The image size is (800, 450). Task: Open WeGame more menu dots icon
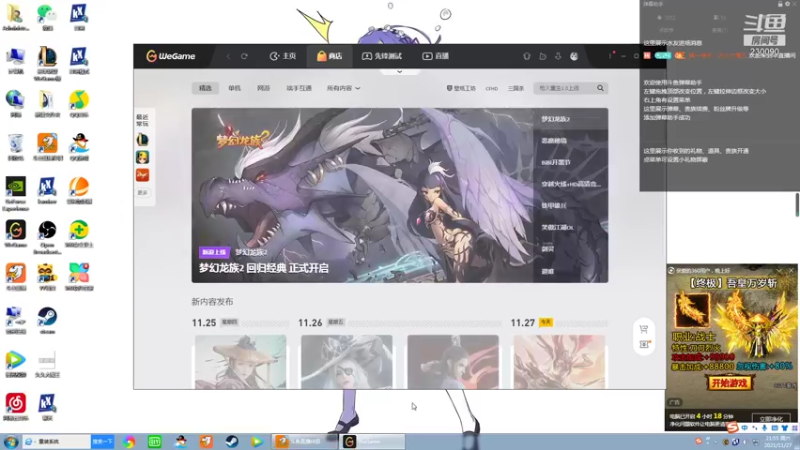pos(610,56)
